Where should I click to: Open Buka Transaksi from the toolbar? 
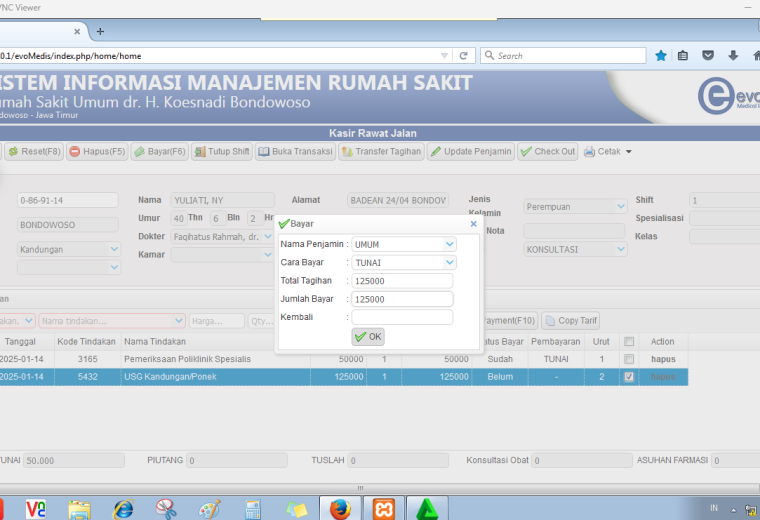[x=296, y=152]
